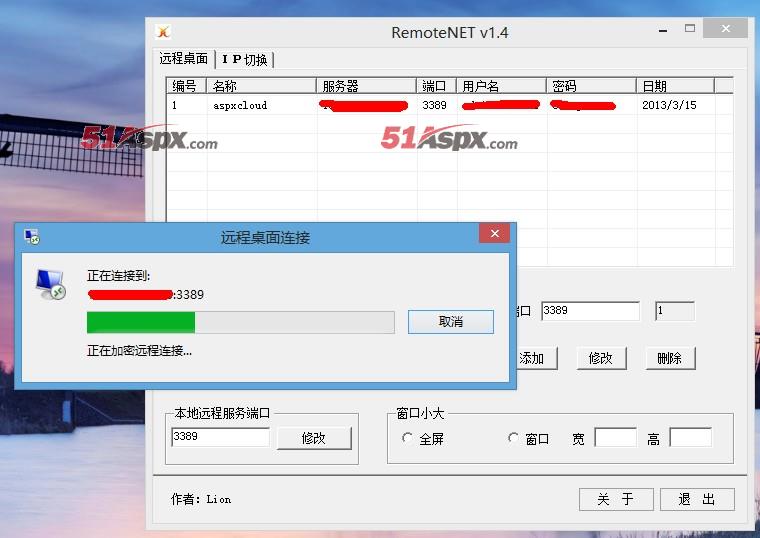Viewport: 760px width, 538px height.
Task: Select the aspxcloud row name cell
Action: pyautogui.click(x=240, y=105)
